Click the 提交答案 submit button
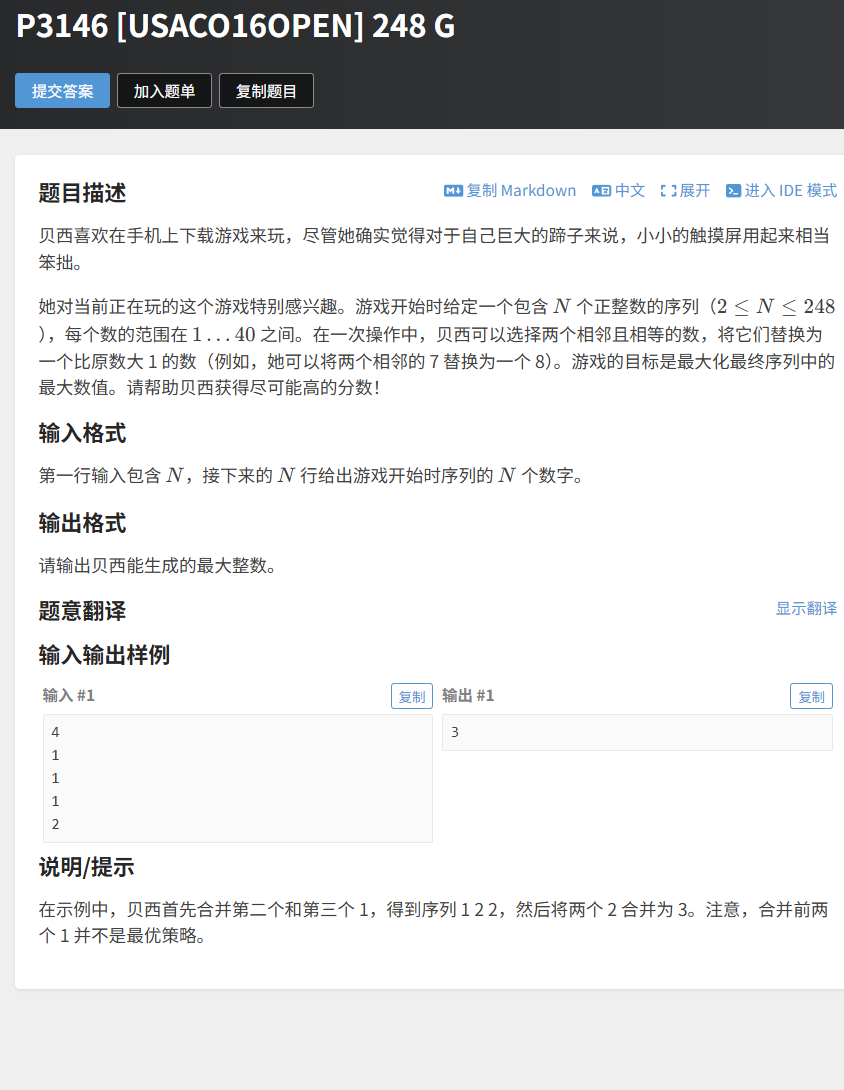 63,90
